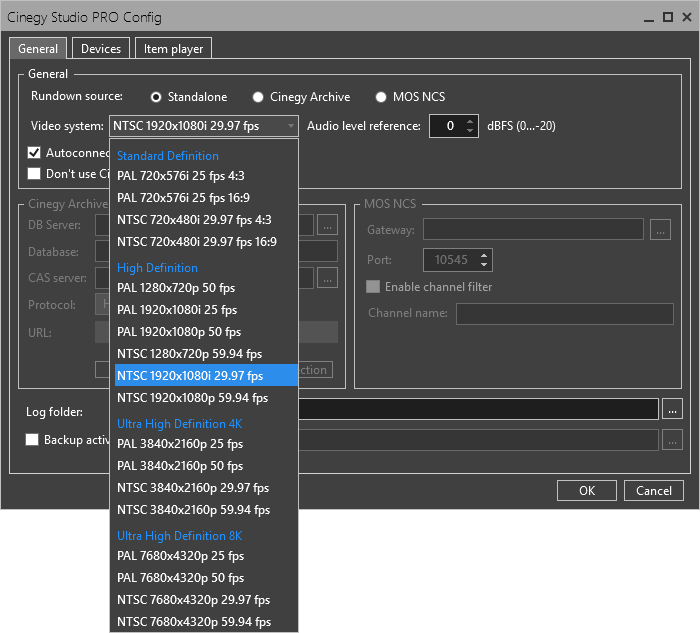The height and width of the screenshot is (633, 700).
Task: Pick NTSC 7680x4320p 59.94 fps
Action: [204, 621]
